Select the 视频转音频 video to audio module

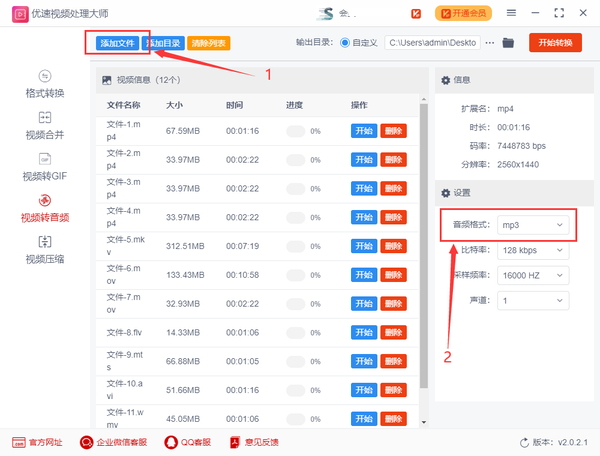click(x=45, y=208)
